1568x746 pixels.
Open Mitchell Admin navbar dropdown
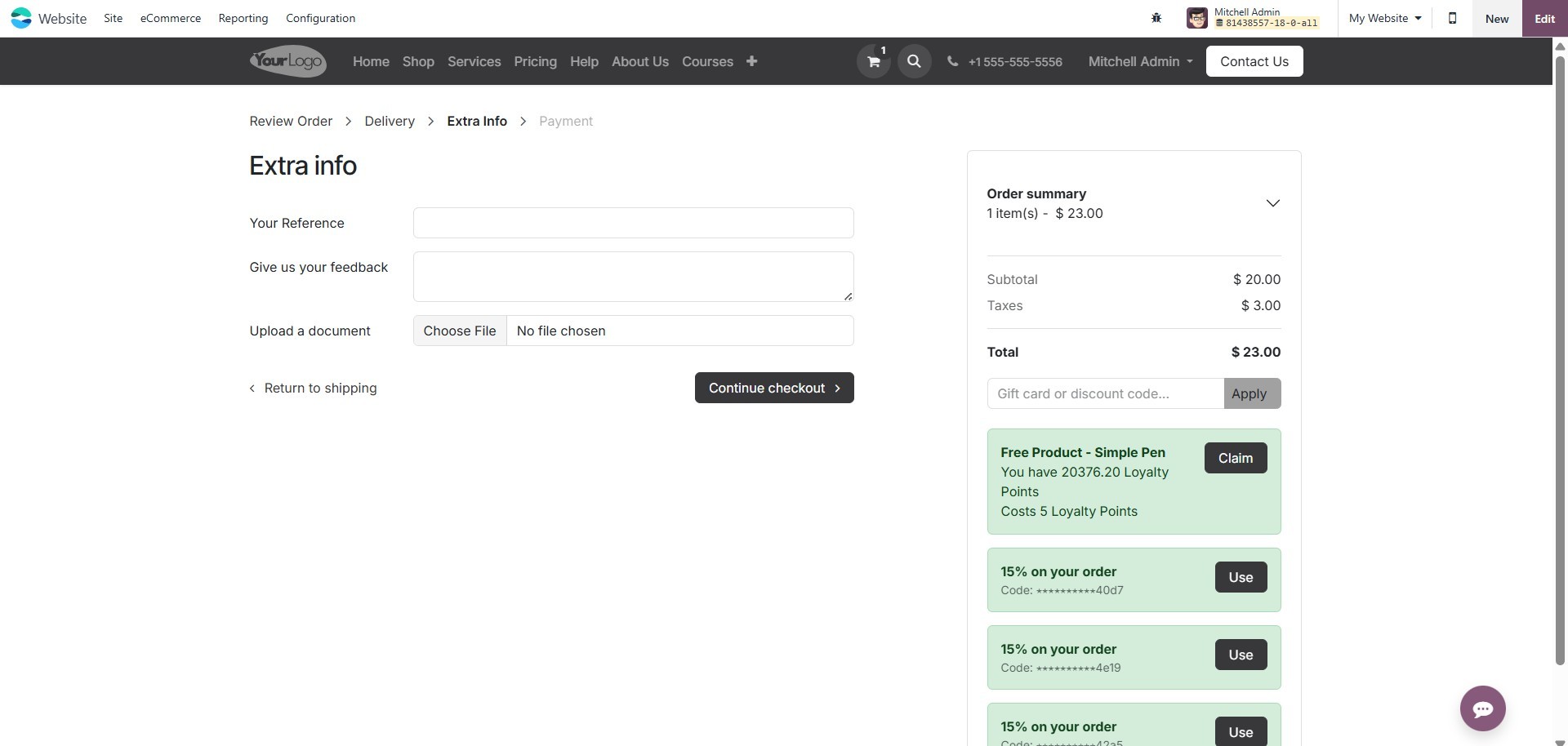coord(1140,61)
